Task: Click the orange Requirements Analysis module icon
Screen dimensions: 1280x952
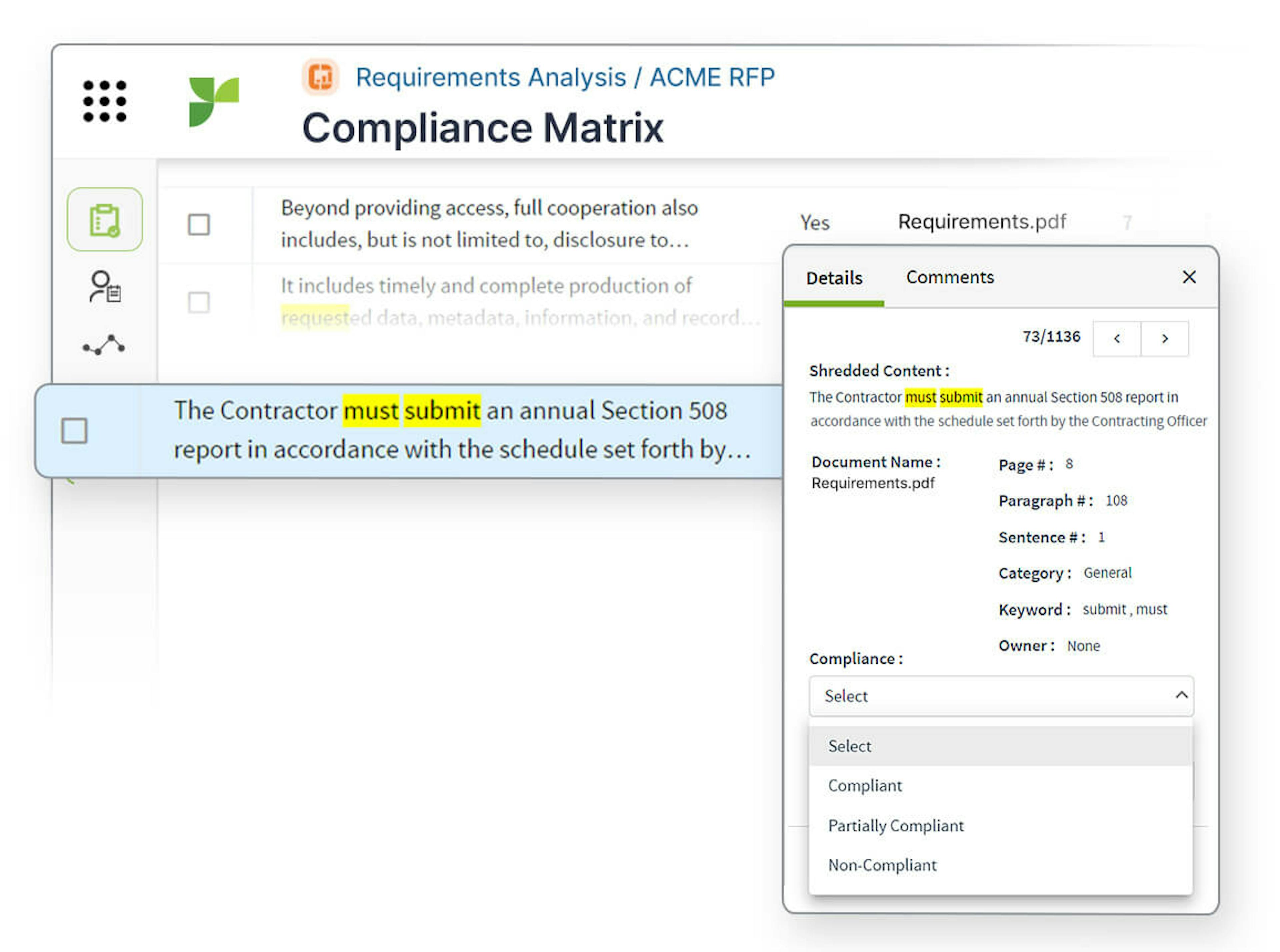Action: pyautogui.click(x=320, y=77)
